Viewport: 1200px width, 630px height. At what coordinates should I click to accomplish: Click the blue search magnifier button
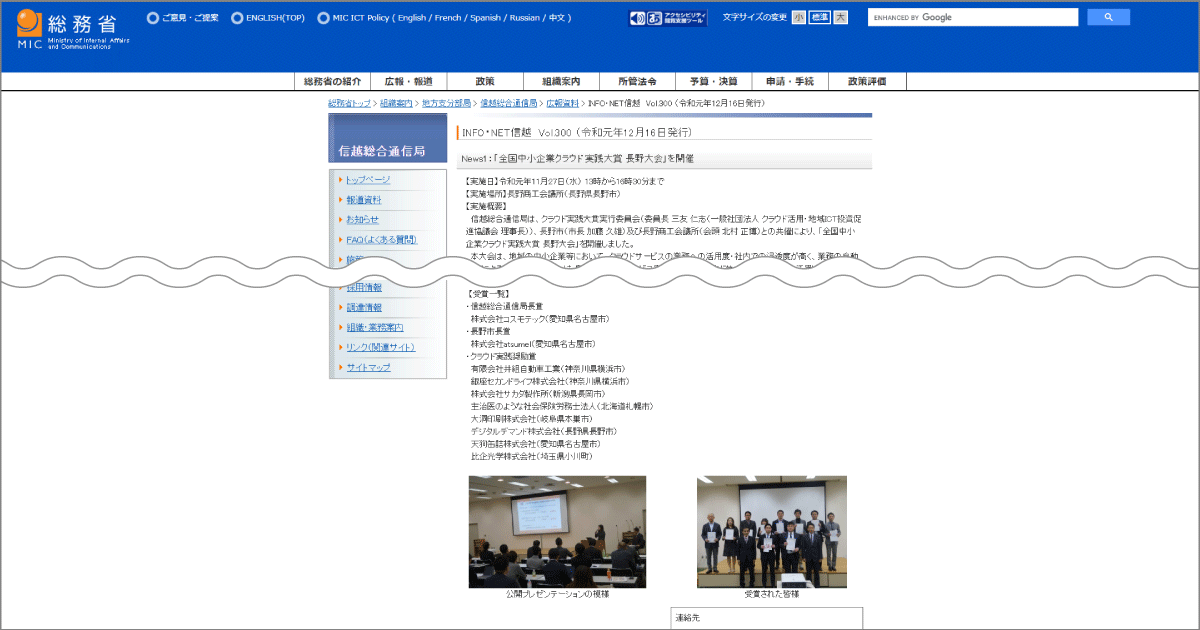[x=1108, y=17]
